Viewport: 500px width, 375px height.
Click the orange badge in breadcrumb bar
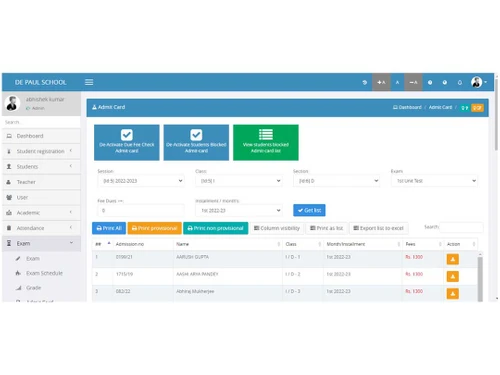[477, 108]
